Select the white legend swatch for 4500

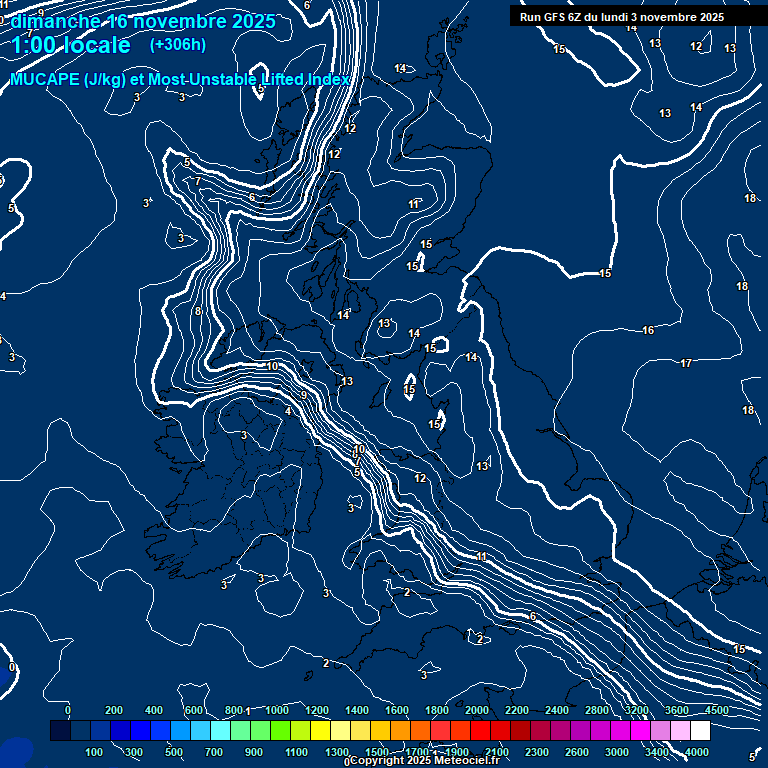point(701,730)
